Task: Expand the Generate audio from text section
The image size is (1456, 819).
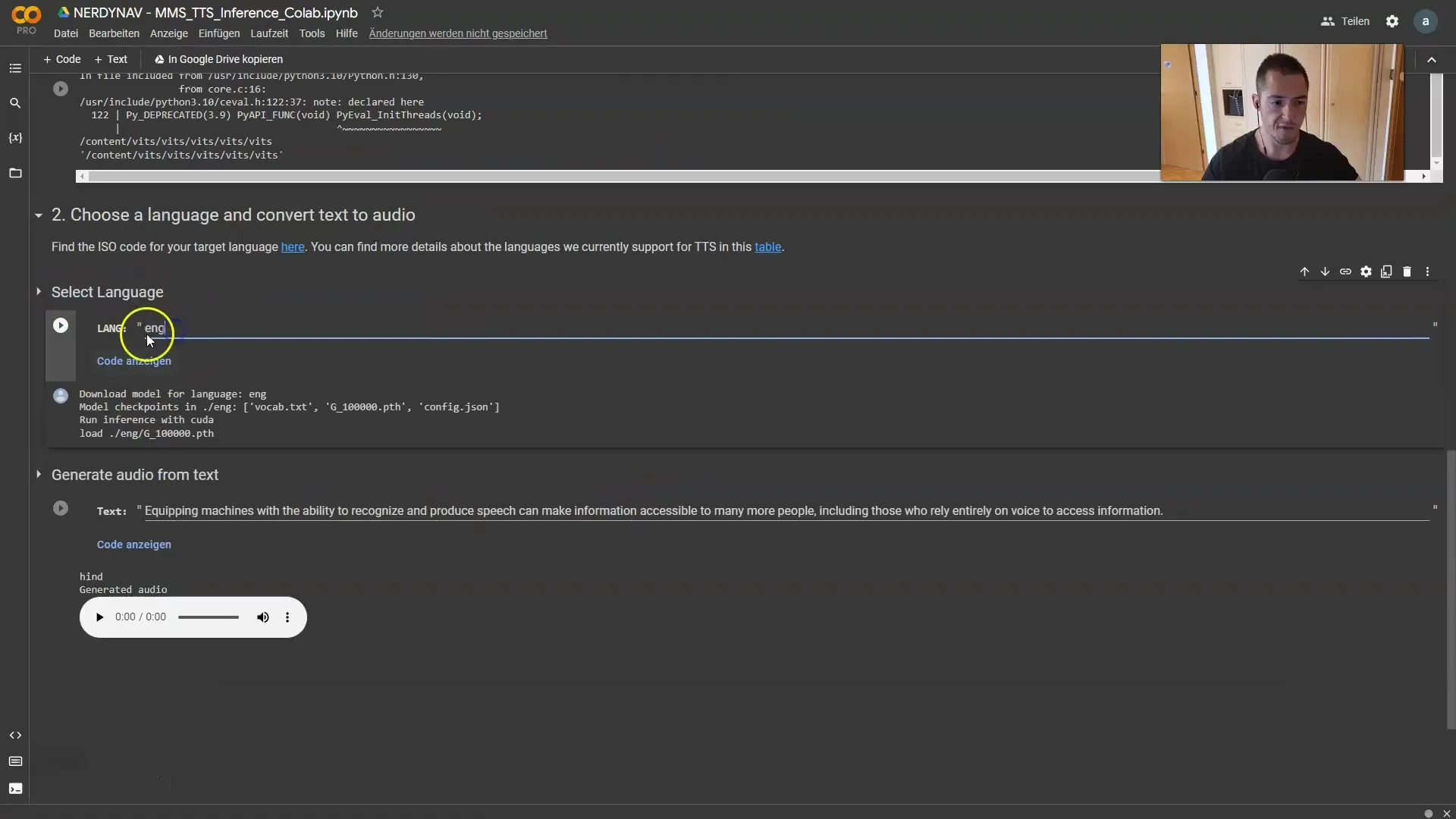Action: click(x=37, y=474)
